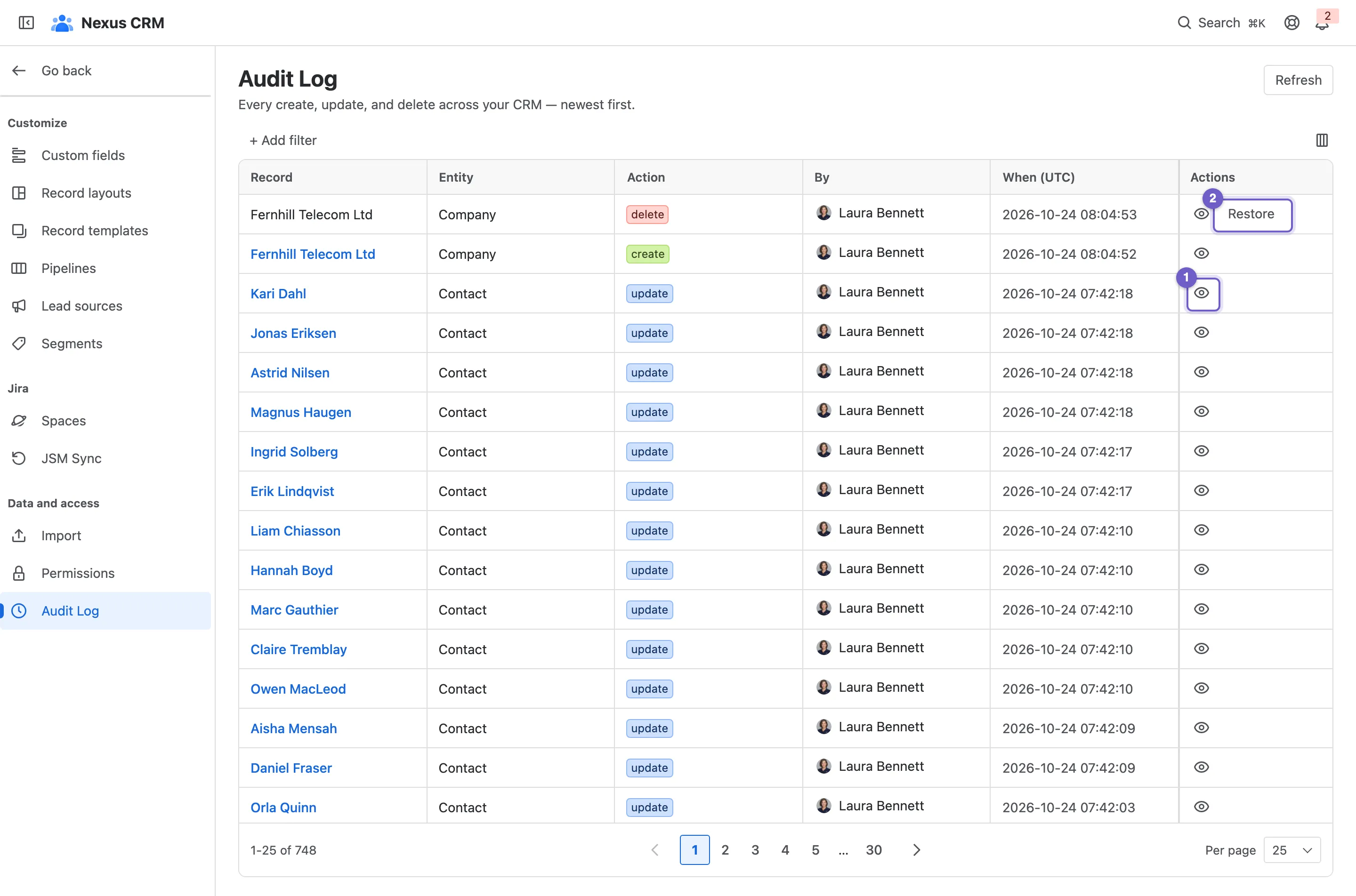Image resolution: width=1356 pixels, height=896 pixels.
Task: Open Import page
Action: click(106, 536)
